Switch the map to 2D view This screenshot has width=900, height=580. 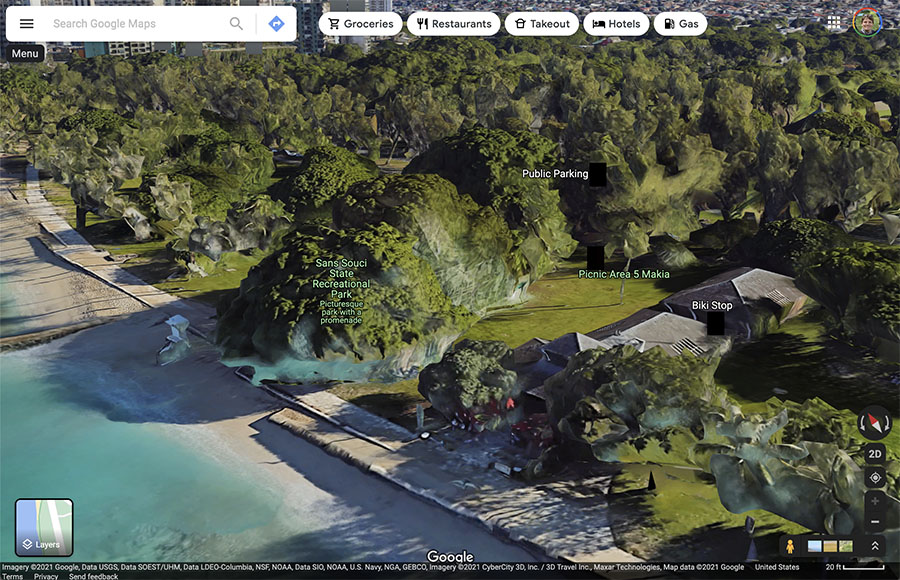coord(875,454)
